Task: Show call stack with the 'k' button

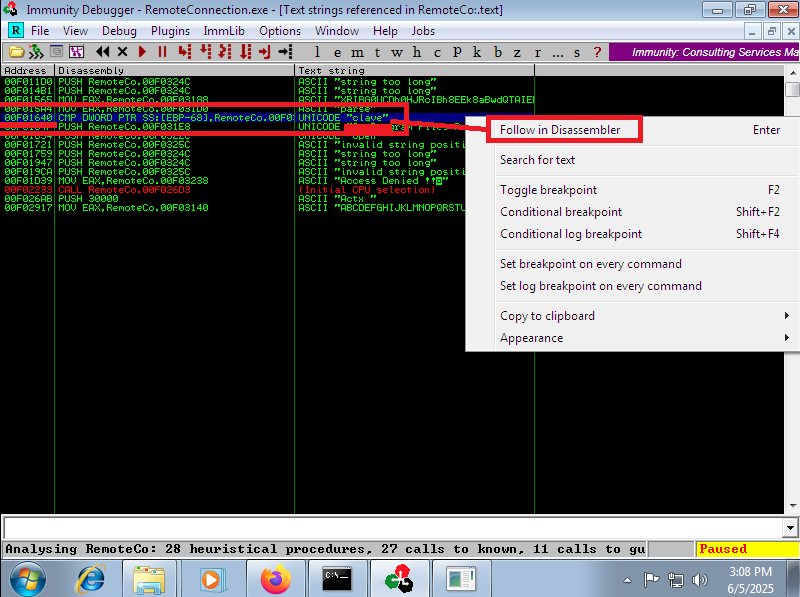Action: click(477, 52)
